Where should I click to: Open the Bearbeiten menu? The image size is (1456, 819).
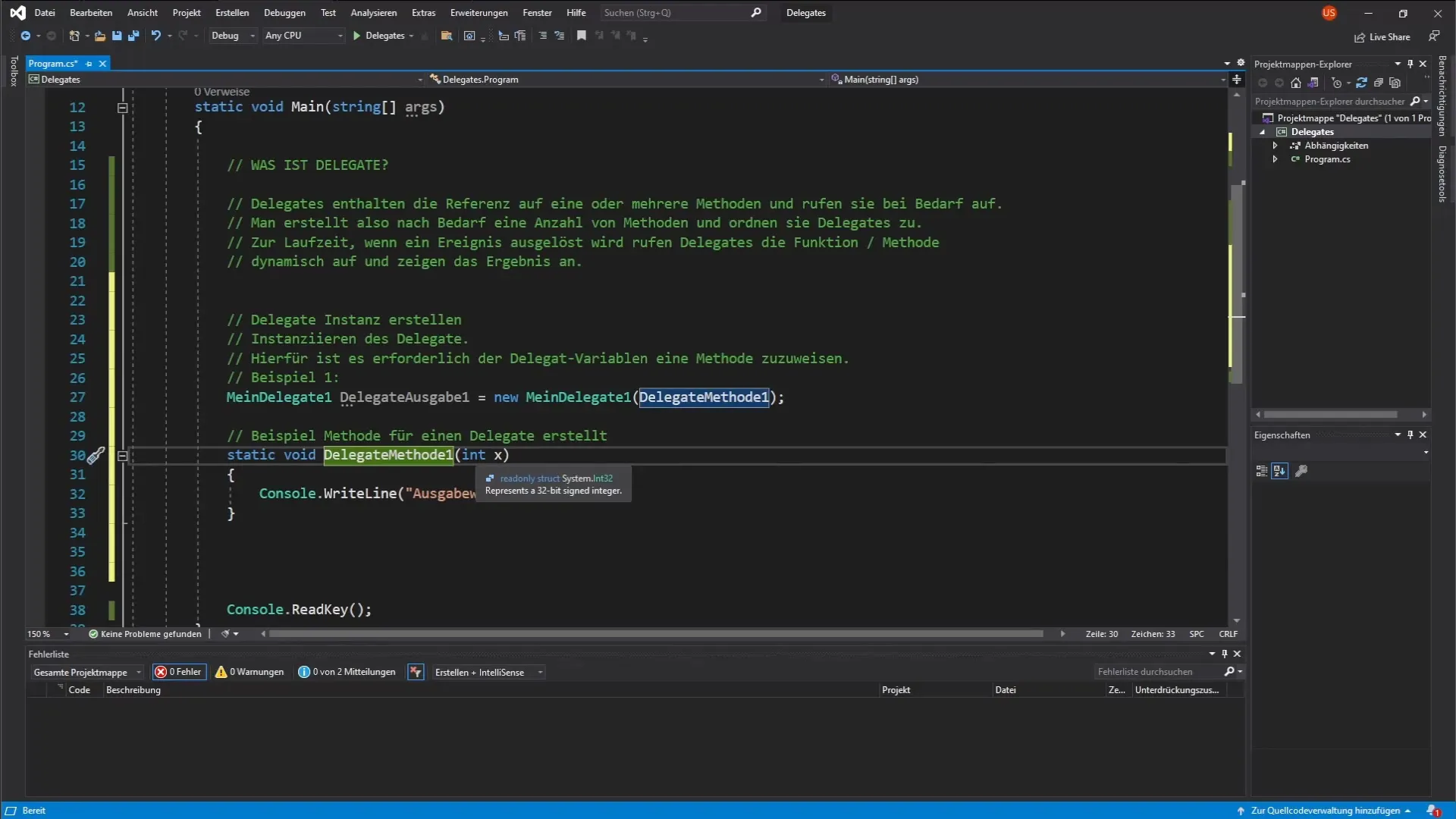(x=91, y=13)
